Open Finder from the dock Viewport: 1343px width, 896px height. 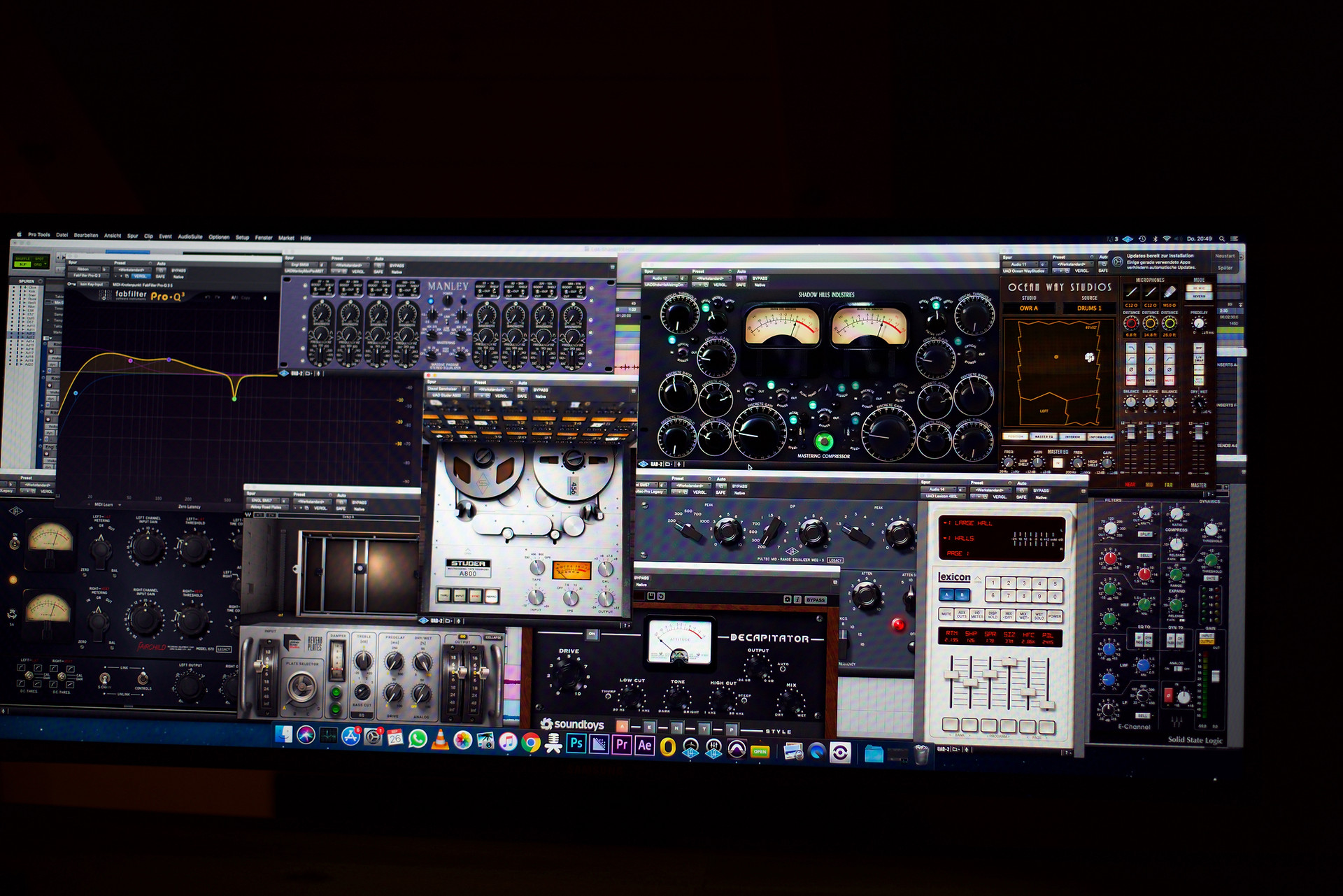tap(283, 734)
